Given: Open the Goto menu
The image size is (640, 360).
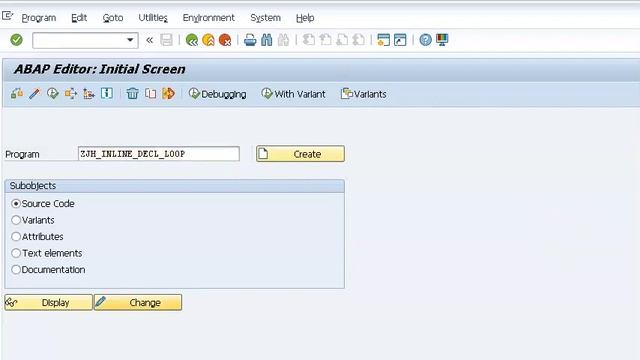Looking at the screenshot, I should click(113, 18).
